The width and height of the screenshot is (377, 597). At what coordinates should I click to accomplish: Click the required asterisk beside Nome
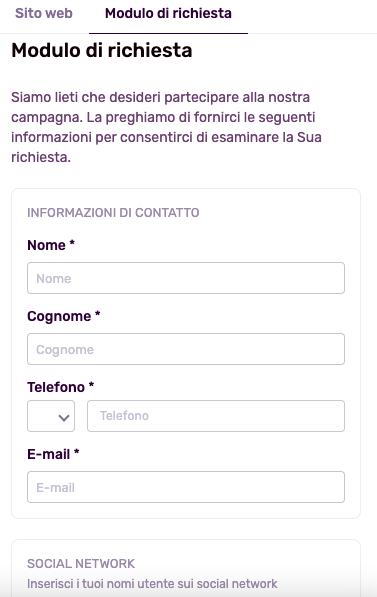[72, 243]
